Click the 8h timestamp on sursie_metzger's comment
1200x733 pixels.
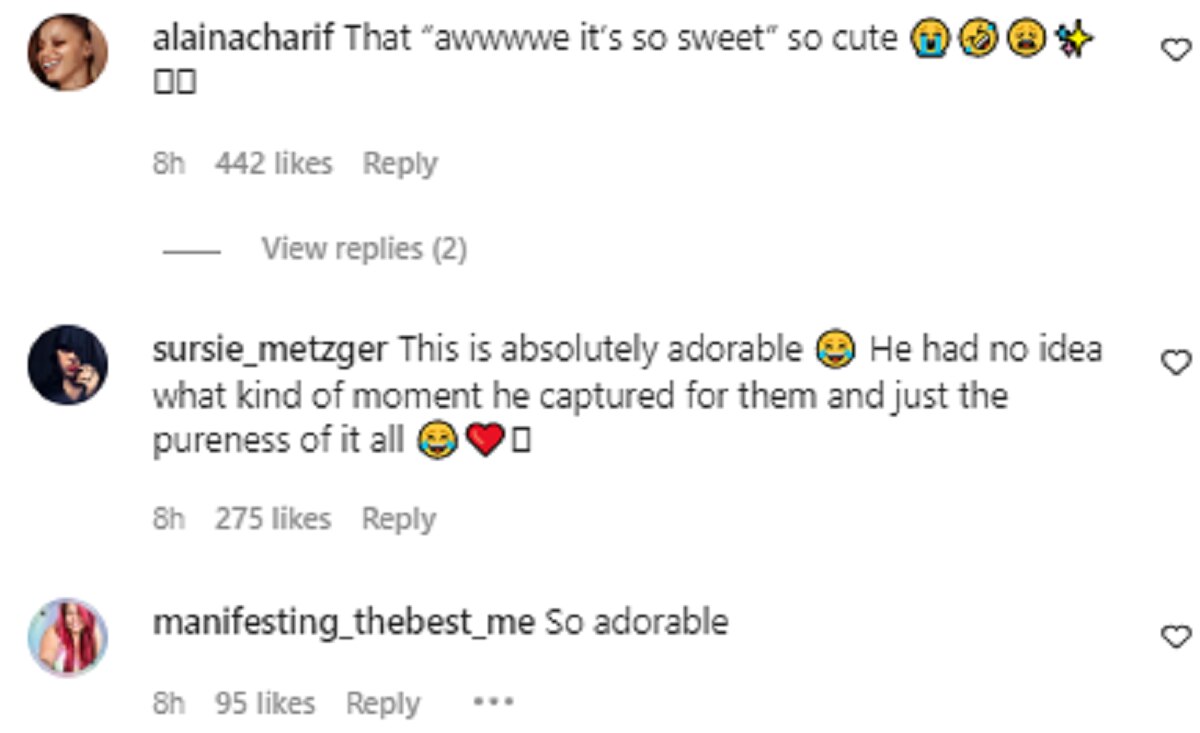click(x=169, y=518)
